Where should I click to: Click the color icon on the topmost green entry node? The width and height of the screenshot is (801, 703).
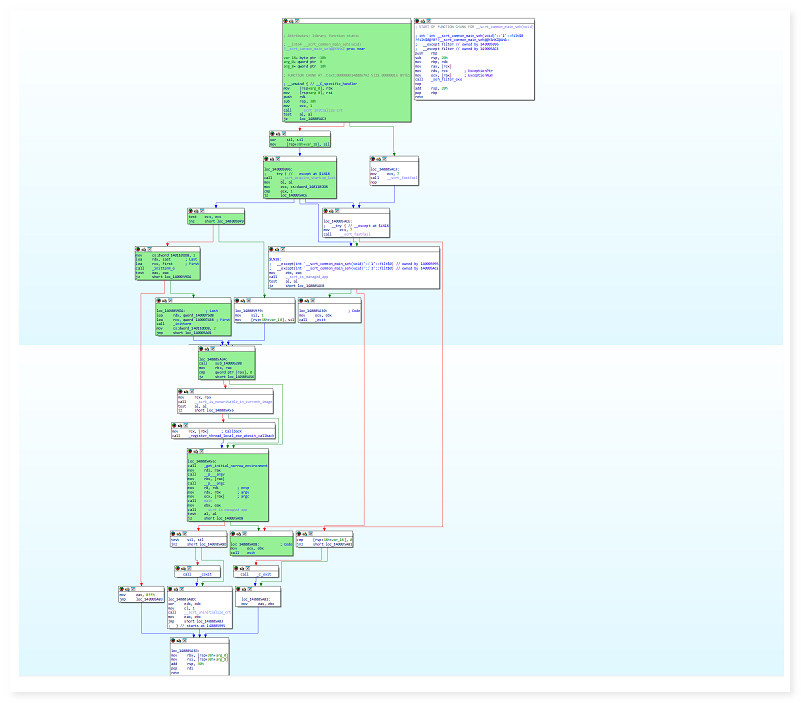(286, 21)
